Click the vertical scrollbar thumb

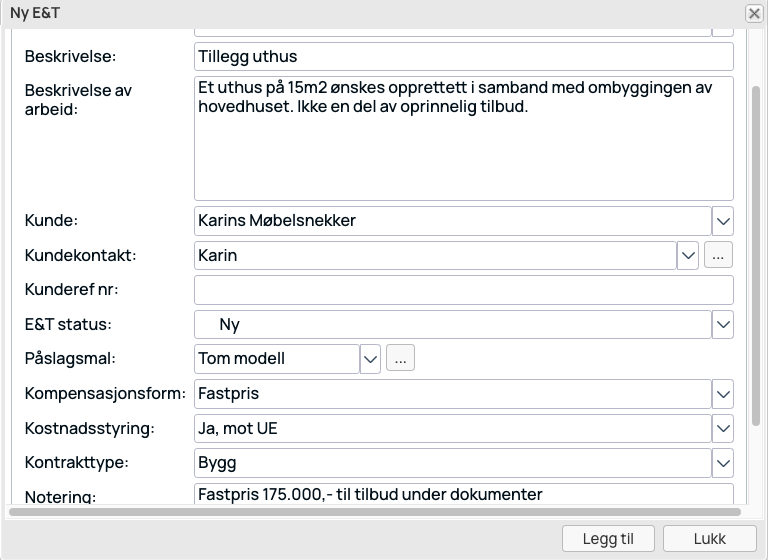tap(756, 256)
